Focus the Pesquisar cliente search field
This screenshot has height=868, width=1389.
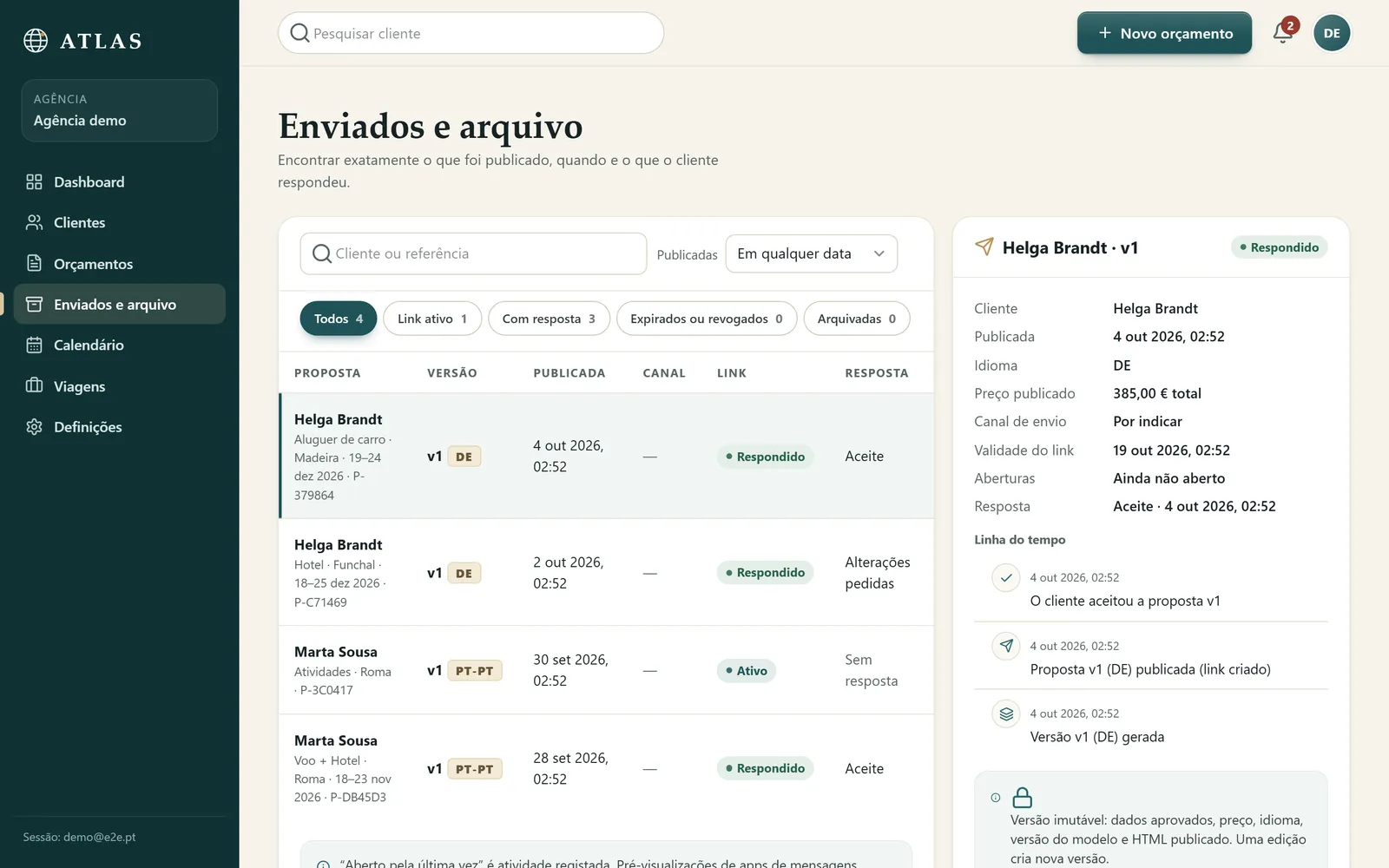[471, 33]
